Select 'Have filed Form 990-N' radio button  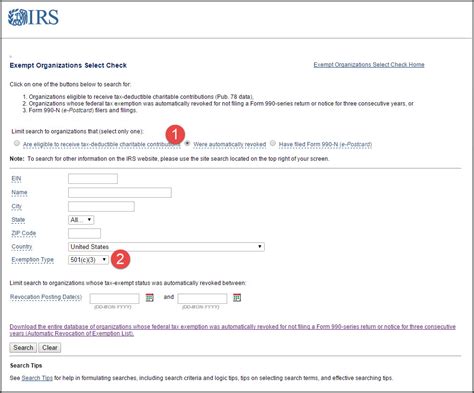273,143
